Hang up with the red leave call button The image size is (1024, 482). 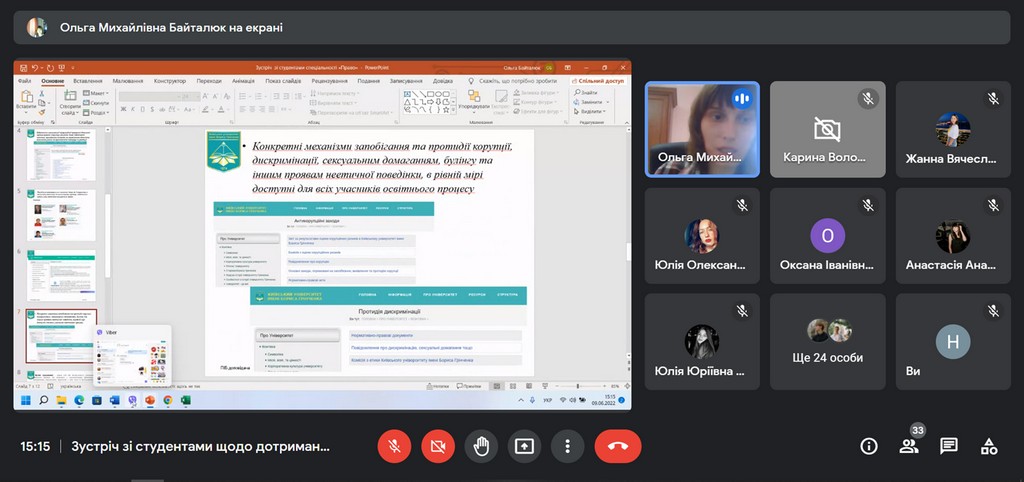[x=617, y=446]
